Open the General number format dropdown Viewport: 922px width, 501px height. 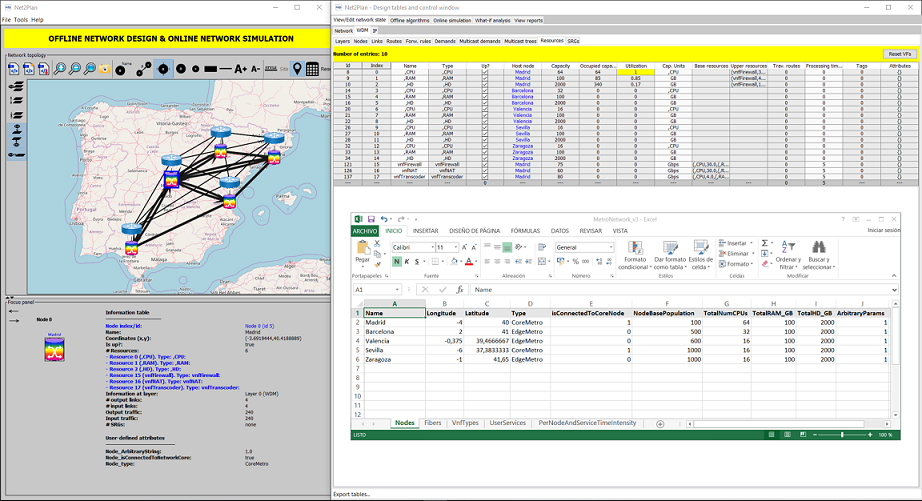coord(610,247)
